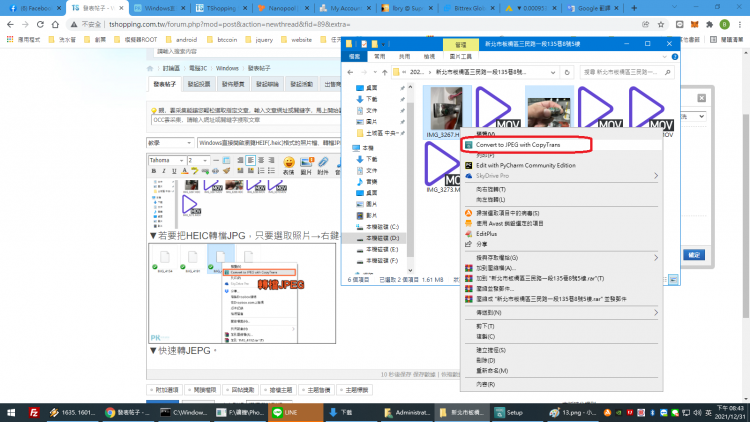Screen dimensions: 750x422
Task: Click the 附件 attachment paperclip icon
Action: tap(323, 165)
